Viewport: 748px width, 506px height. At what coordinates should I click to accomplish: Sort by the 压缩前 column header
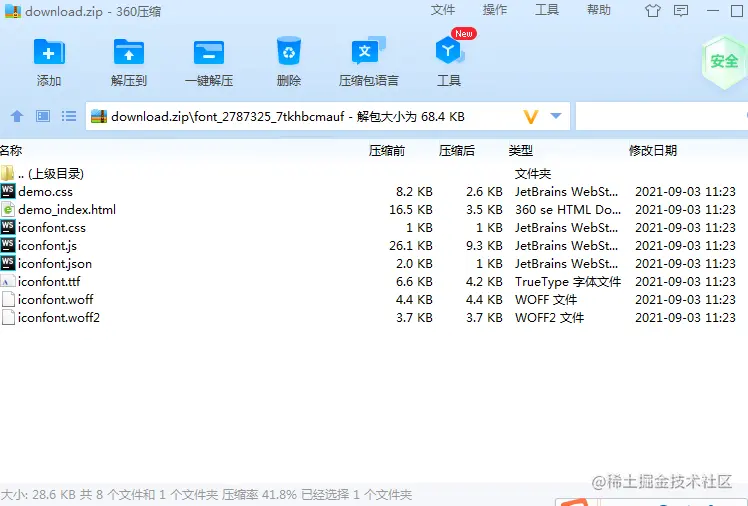point(386,151)
